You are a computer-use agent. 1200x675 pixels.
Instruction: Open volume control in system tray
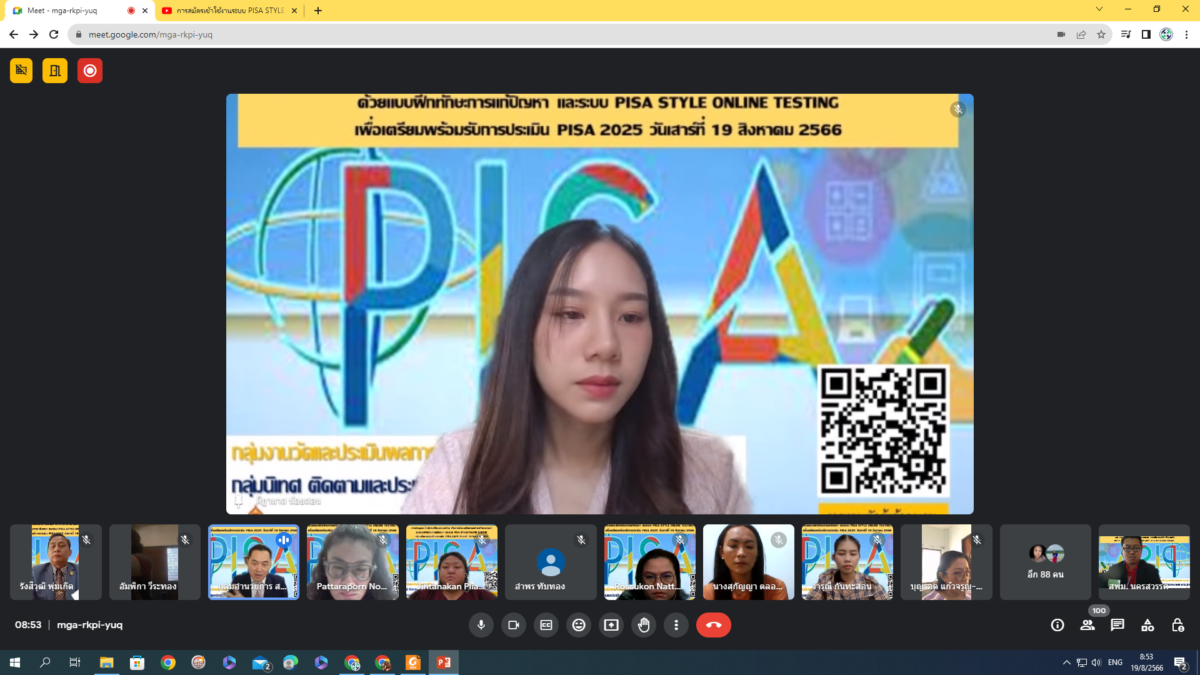(x=1097, y=662)
